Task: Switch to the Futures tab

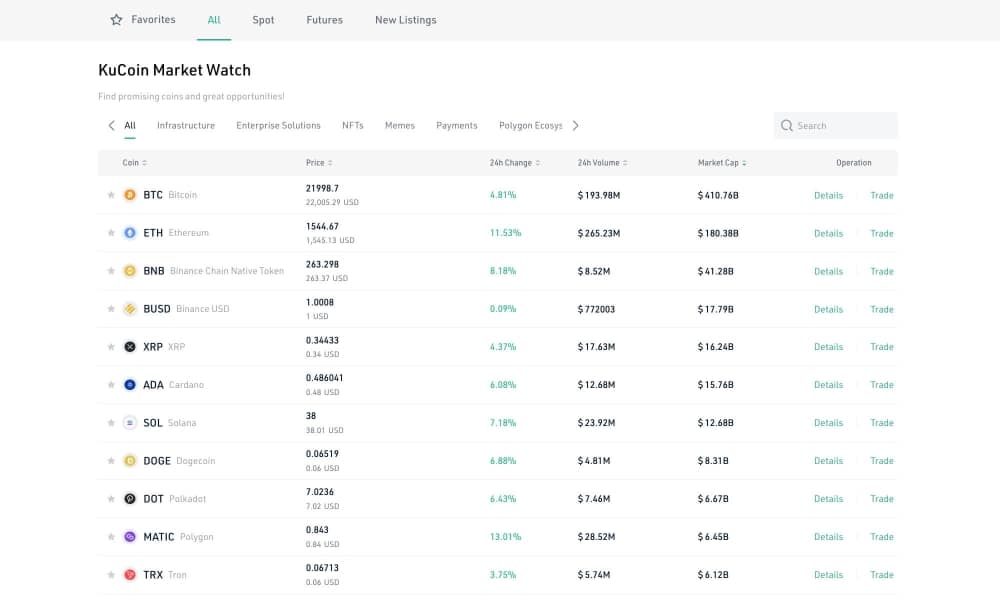Action: pos(324,20)
